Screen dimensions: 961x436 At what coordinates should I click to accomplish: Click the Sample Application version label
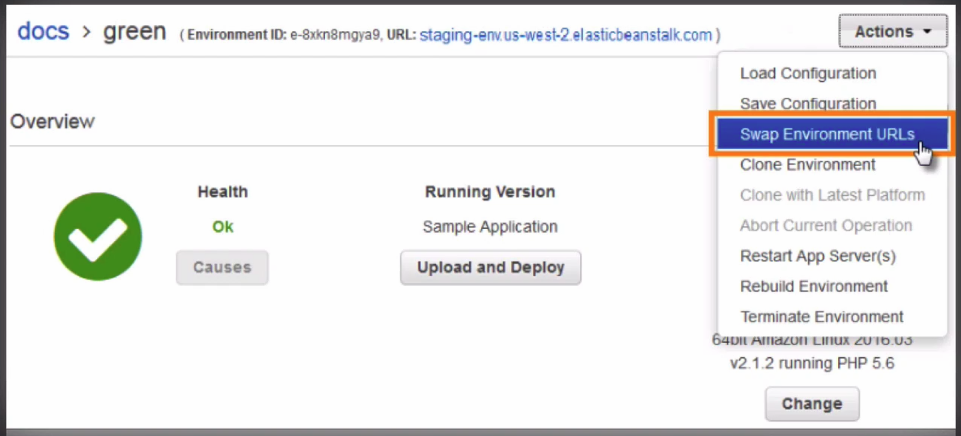click(490, 227)
